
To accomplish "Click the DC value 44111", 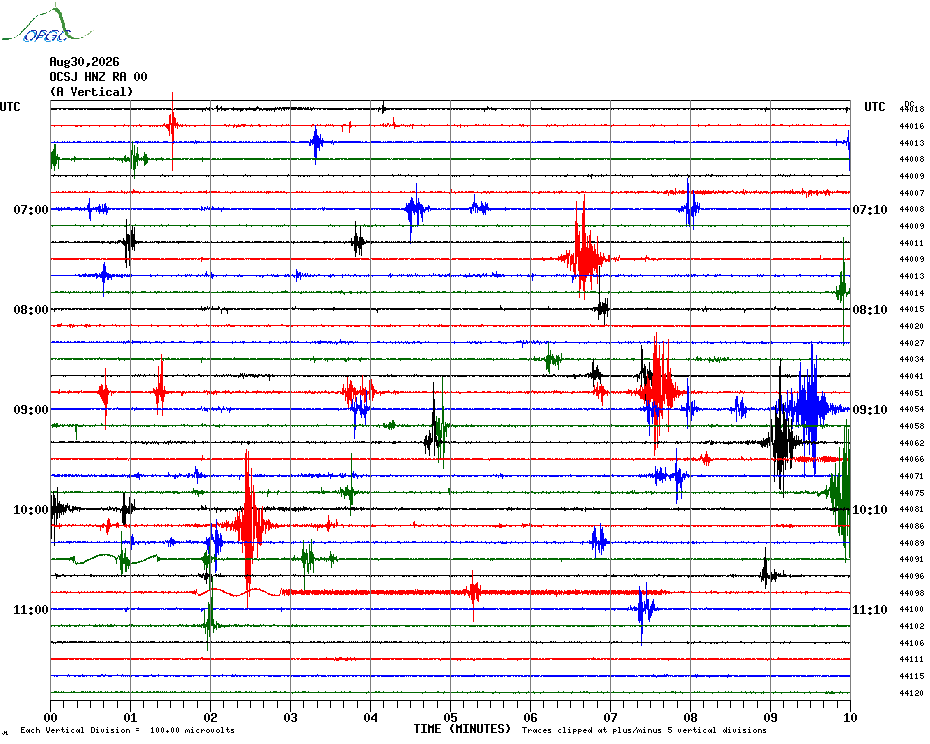I will click(912, 659).
